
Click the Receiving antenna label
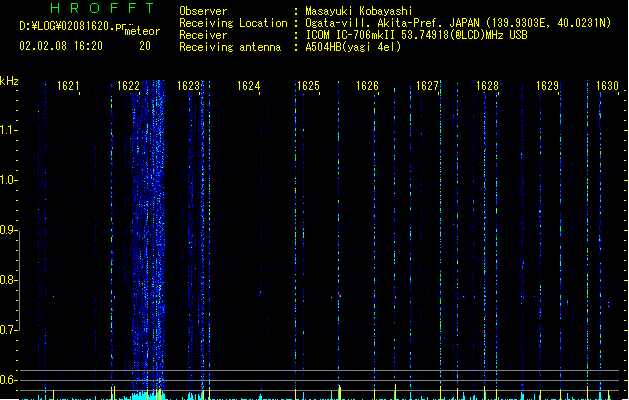pos(230,47)
